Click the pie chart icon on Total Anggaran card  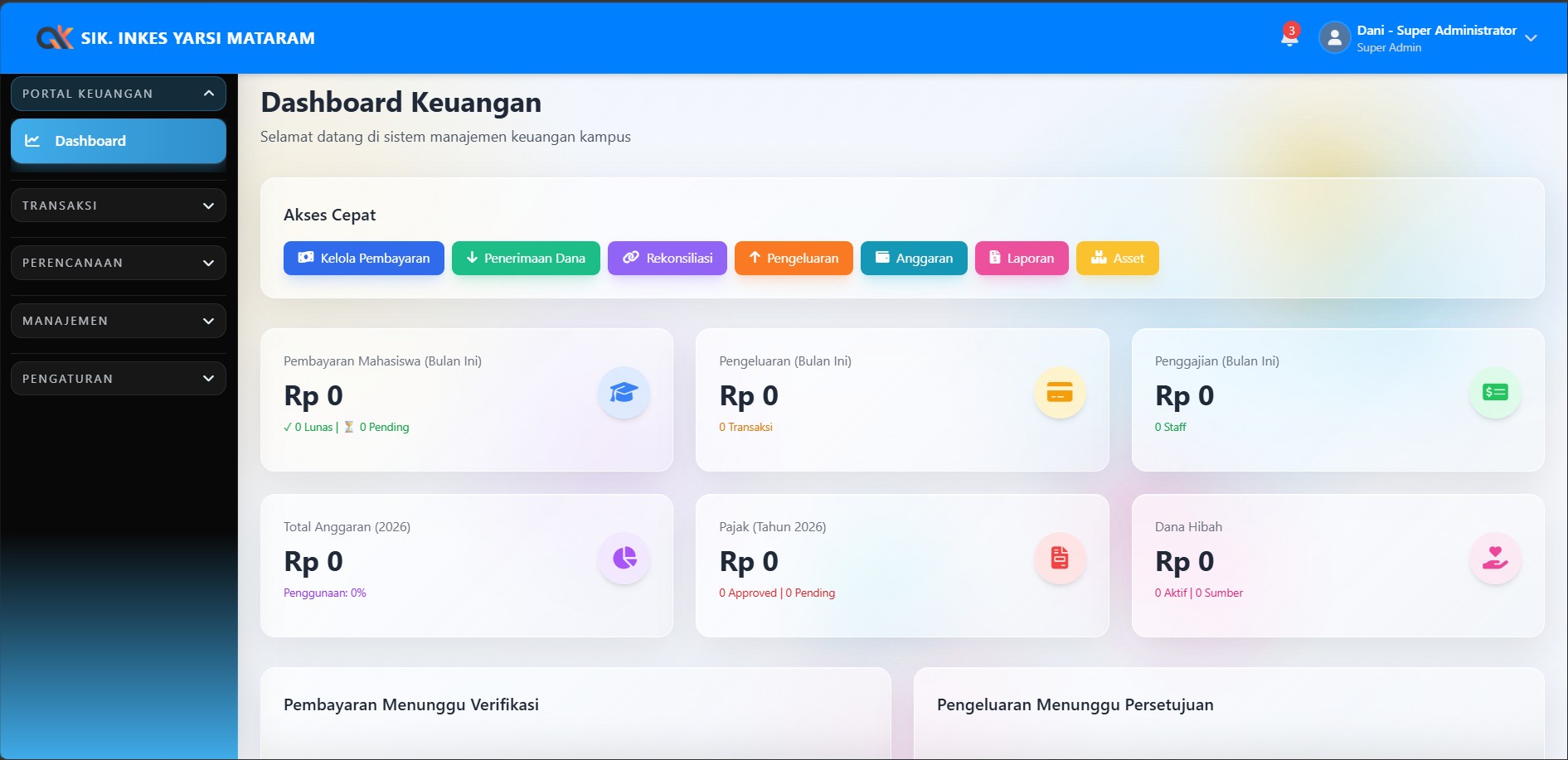click(624, 559)
